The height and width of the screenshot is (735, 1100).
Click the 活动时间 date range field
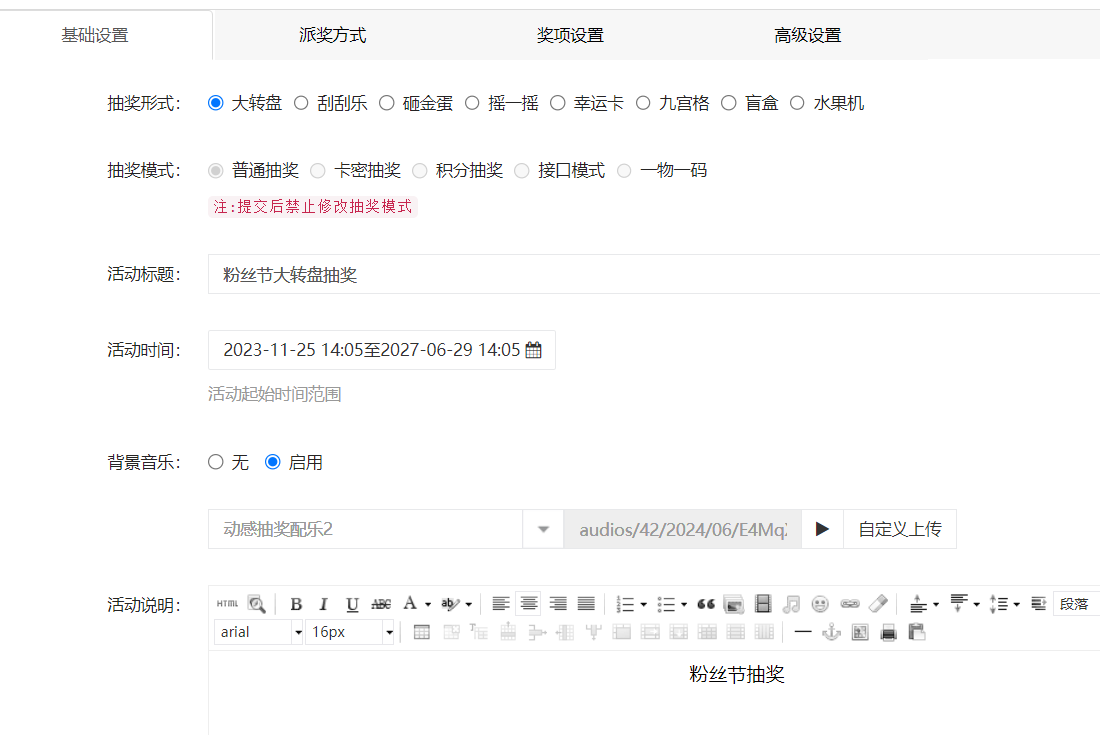(x=382, y=350)
